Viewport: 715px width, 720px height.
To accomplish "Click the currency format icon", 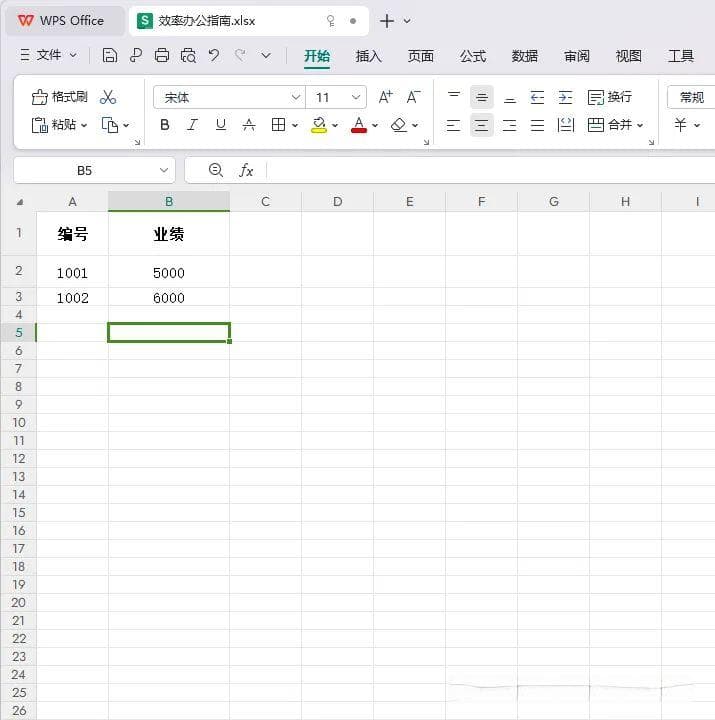I will [681, 124].
